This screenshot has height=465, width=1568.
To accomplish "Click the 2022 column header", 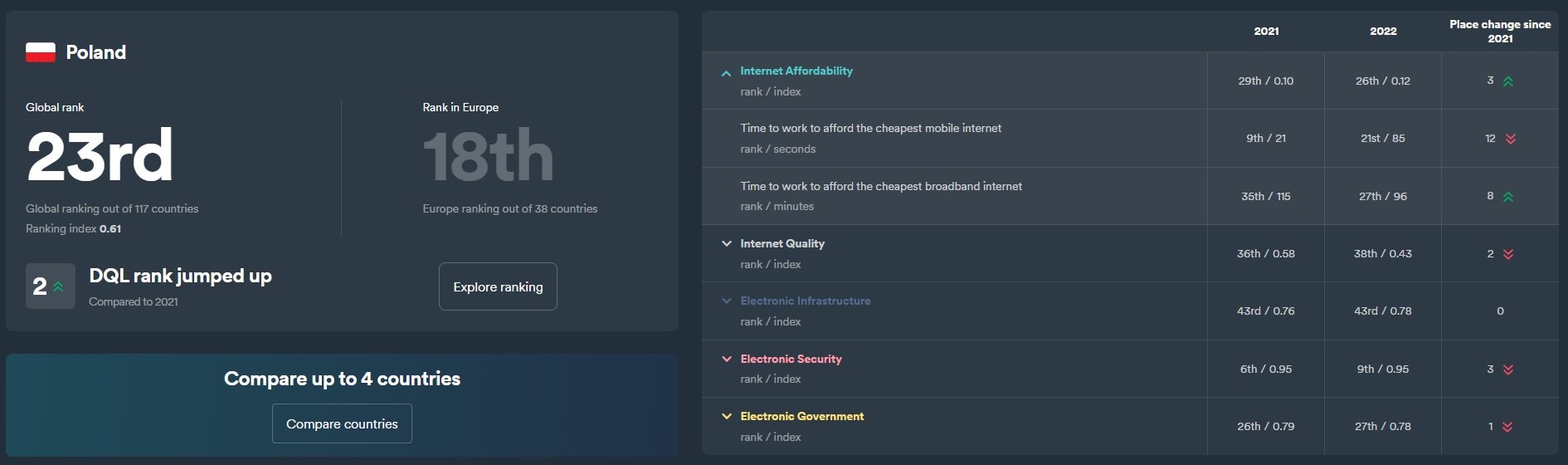I will coord(1383,31).
